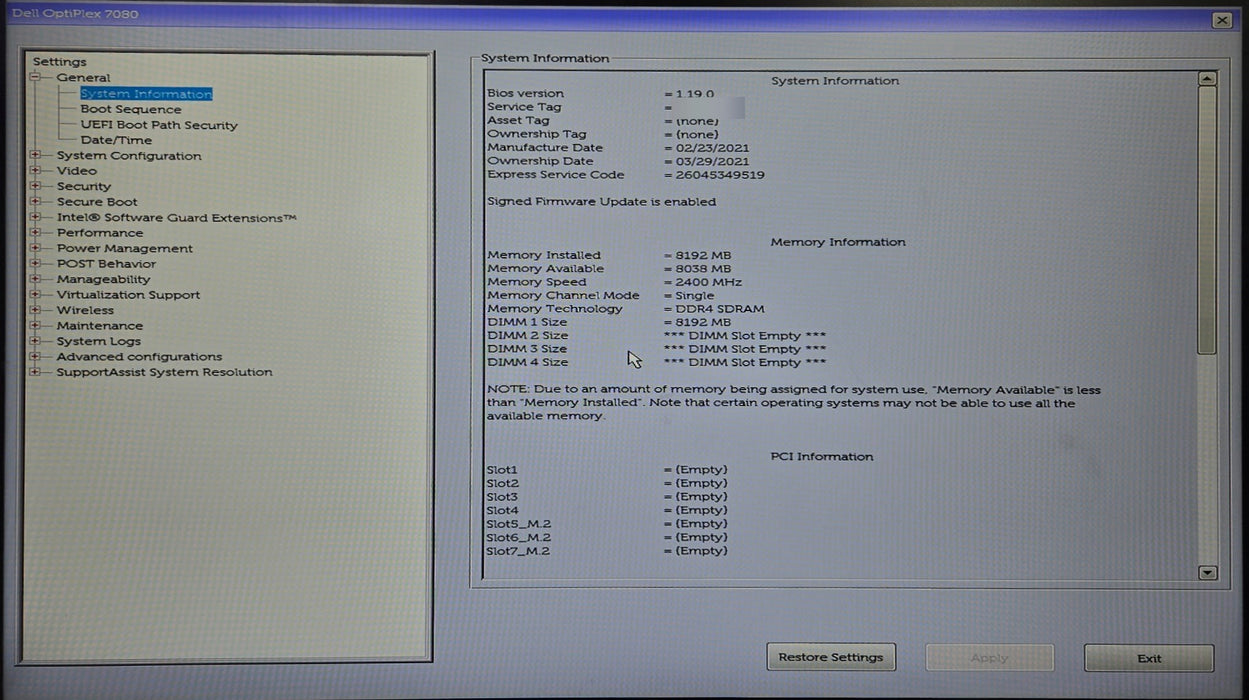Image resolution: width=1249 pixels, height=700 pixels.
Task: Expand the System Configuration node
Action: pyautogui.click(x=36, y=155)
